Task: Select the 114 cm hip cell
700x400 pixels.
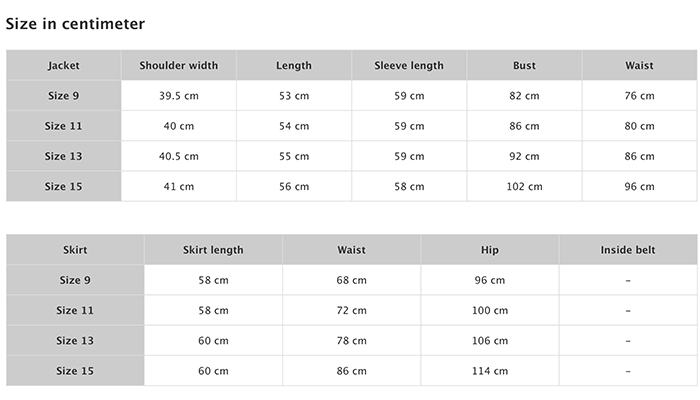Action: point(490,371)
